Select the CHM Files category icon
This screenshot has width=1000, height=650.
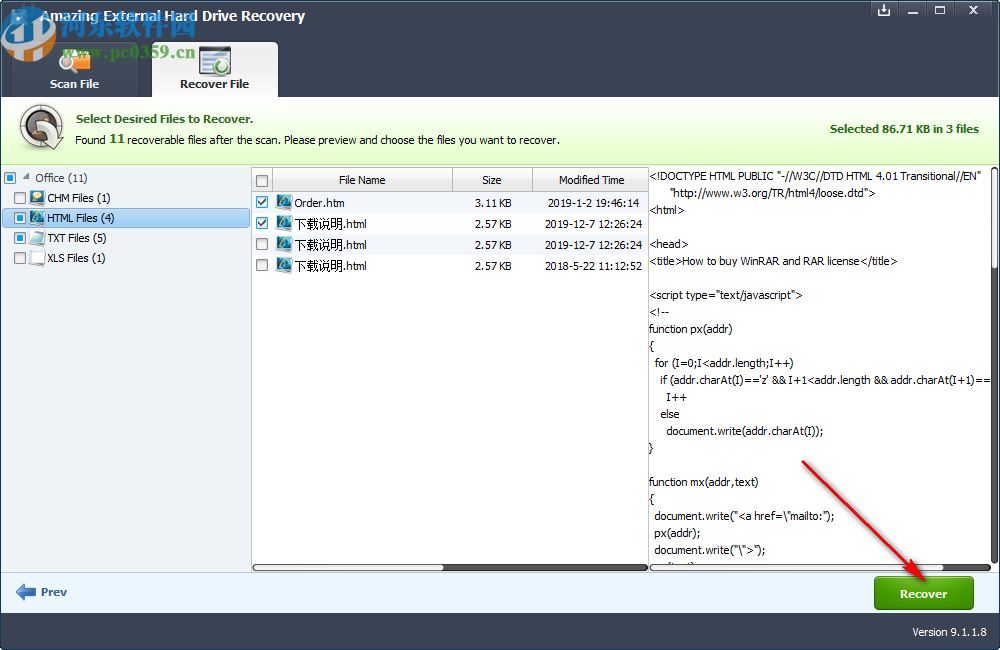click(37, 198)
